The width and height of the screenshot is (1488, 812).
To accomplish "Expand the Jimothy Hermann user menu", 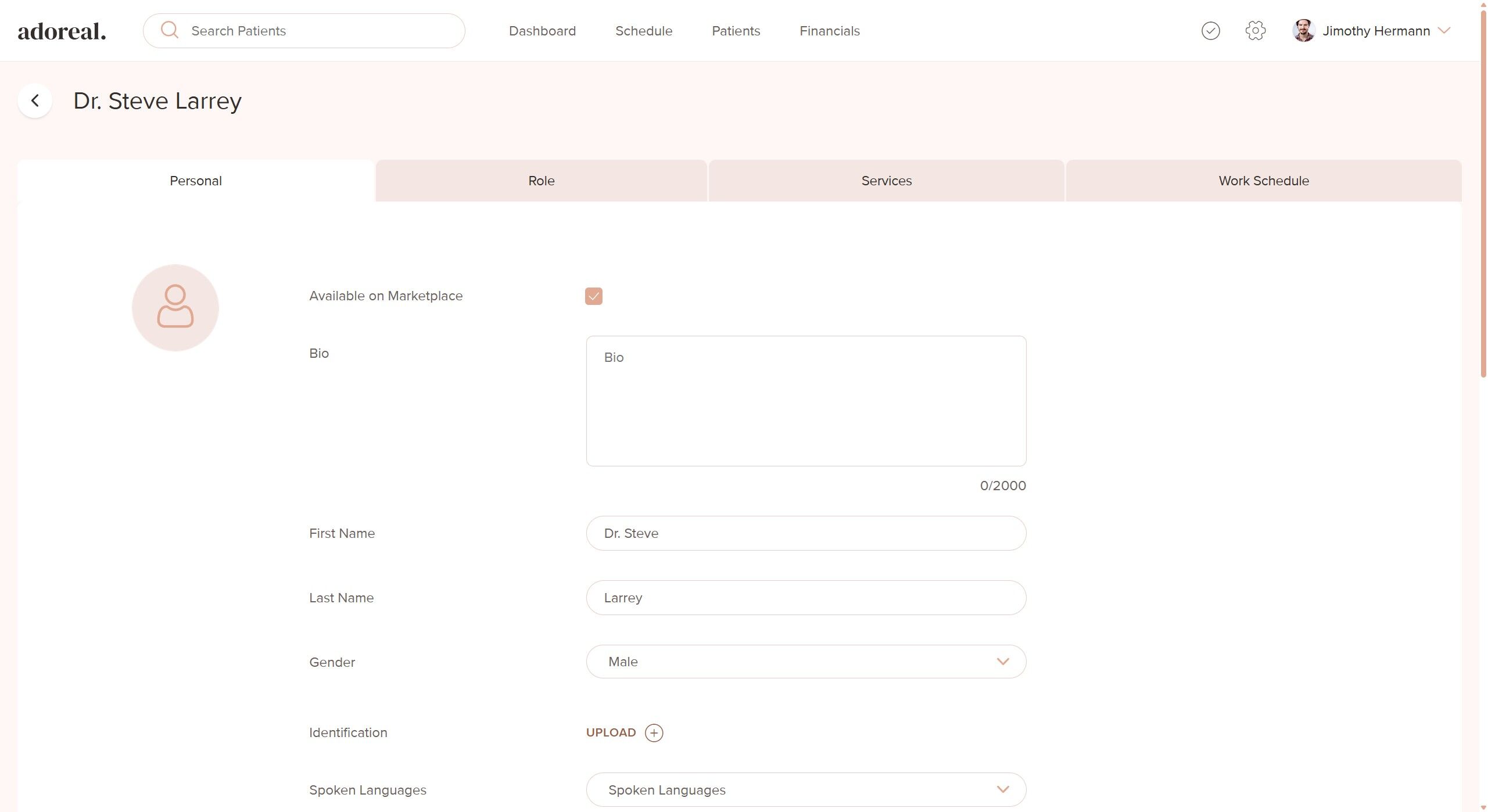I will tap(1444, 31).
